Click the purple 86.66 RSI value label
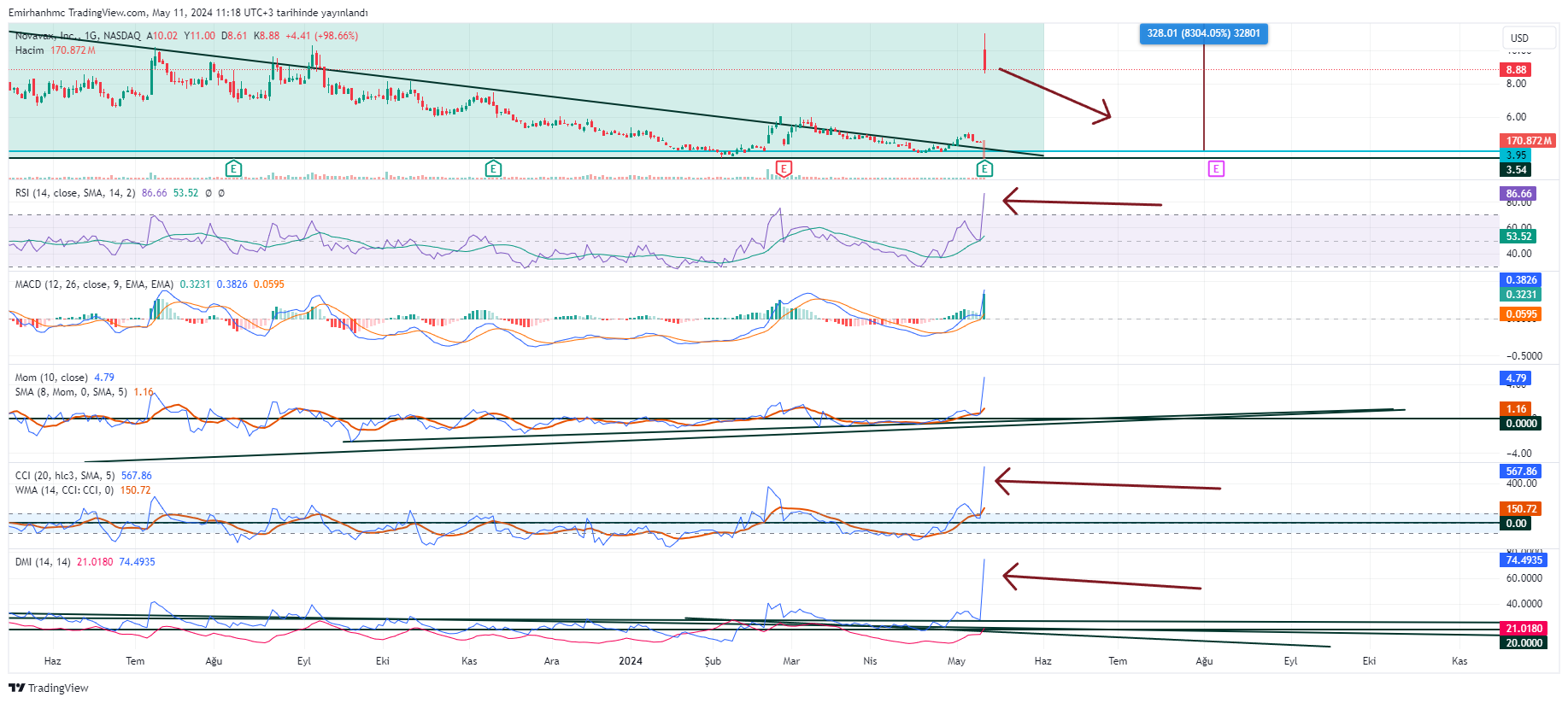Screen dimensions: 1568x703 [x=1518, y=194]
